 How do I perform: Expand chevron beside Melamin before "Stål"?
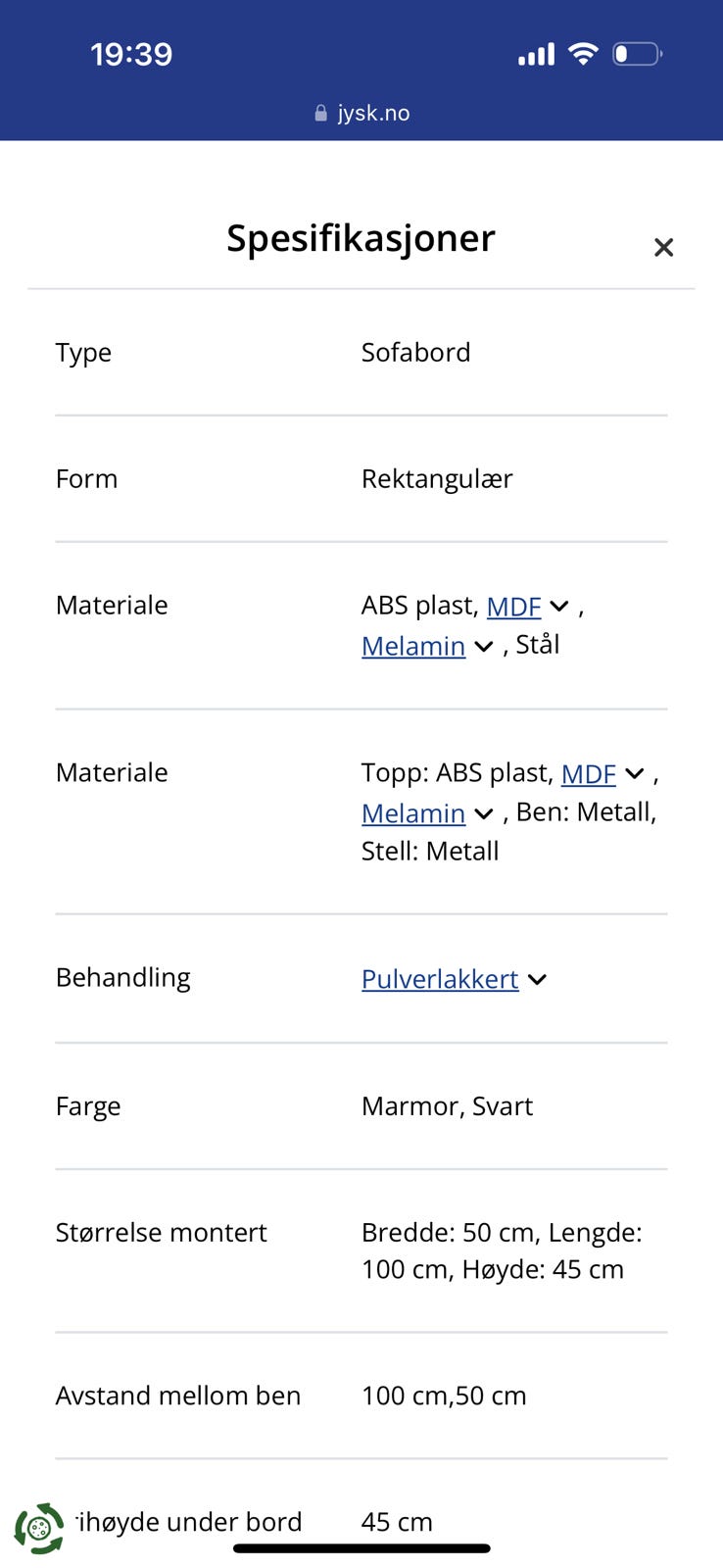(x=483, y=647)
